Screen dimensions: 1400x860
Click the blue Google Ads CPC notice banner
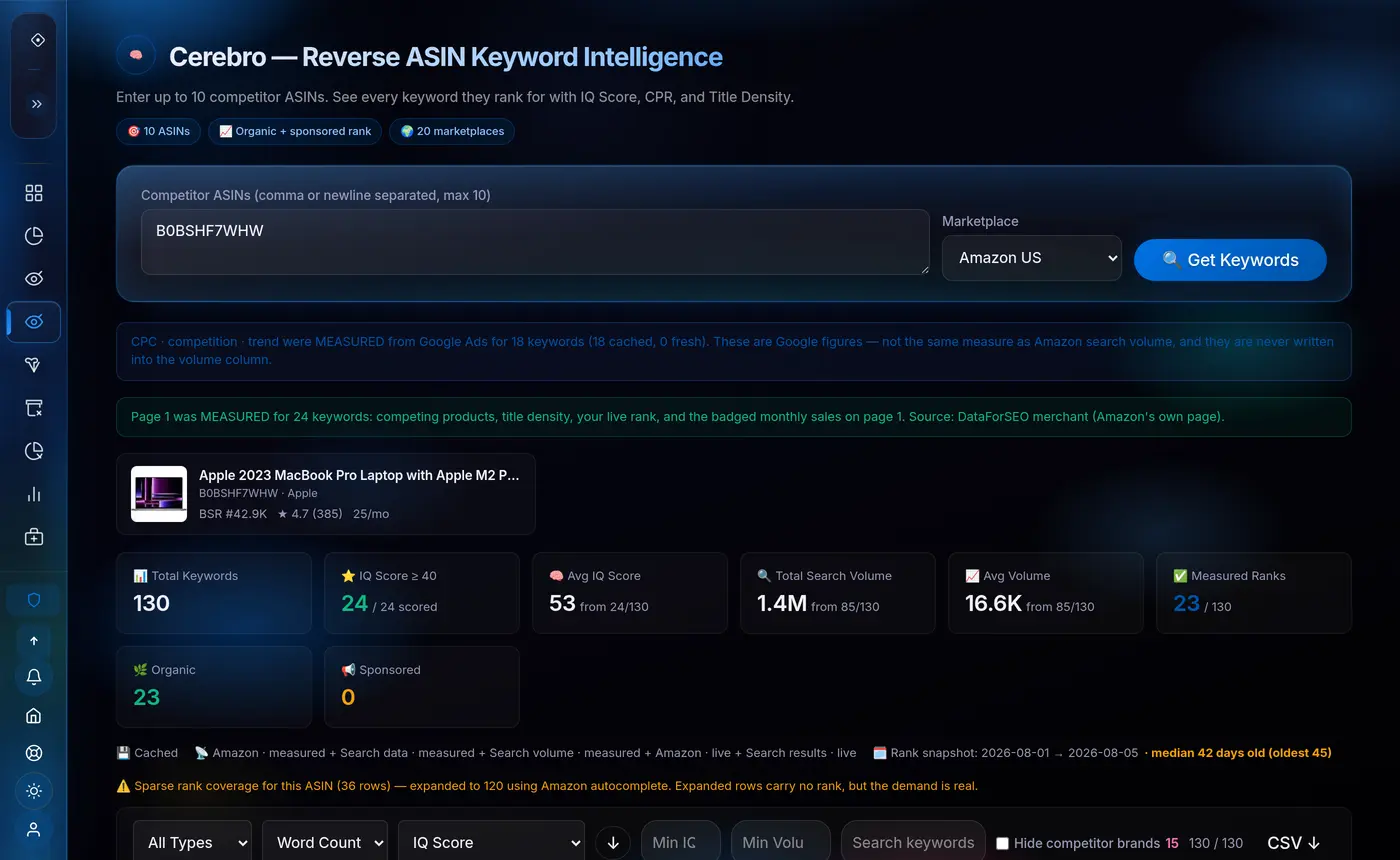point(734,351)
